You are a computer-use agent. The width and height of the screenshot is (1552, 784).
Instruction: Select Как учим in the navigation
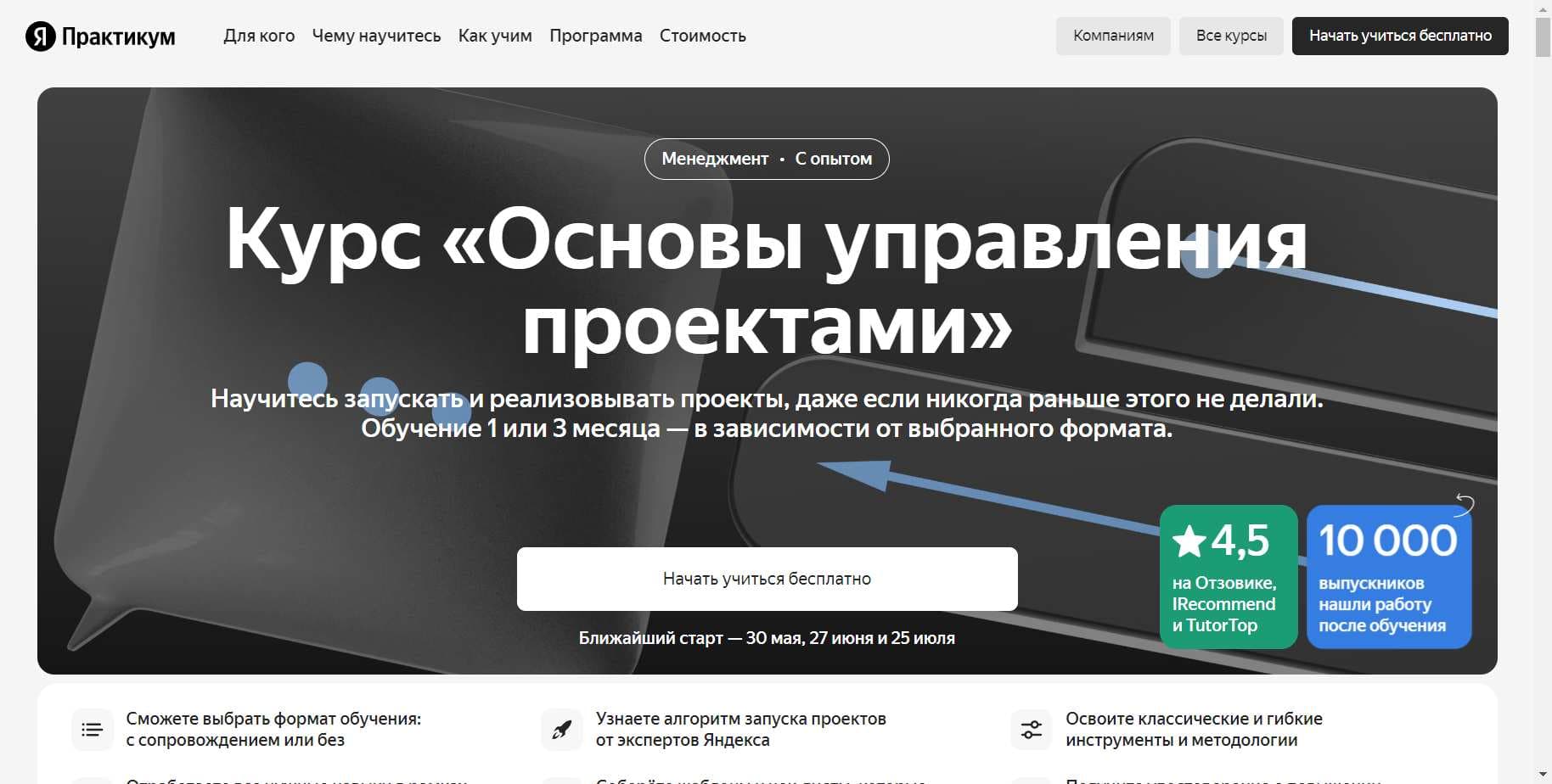tap(495, 36)
